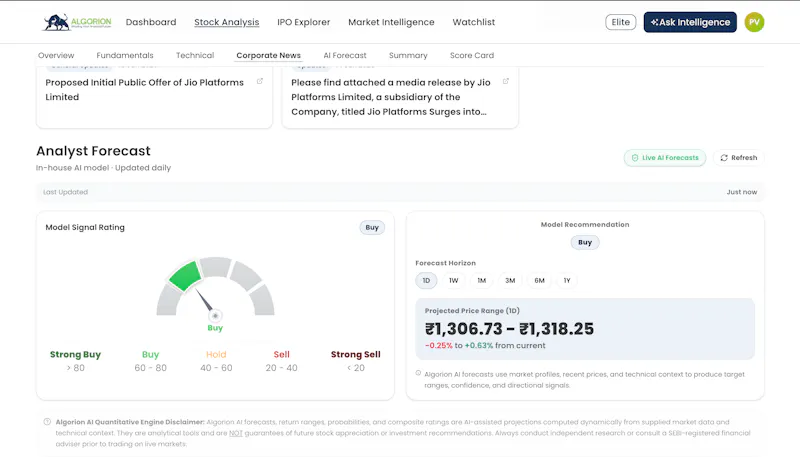Screen dimensions: 800x457
Task: Open the Score Card tab
Action: 472,55
